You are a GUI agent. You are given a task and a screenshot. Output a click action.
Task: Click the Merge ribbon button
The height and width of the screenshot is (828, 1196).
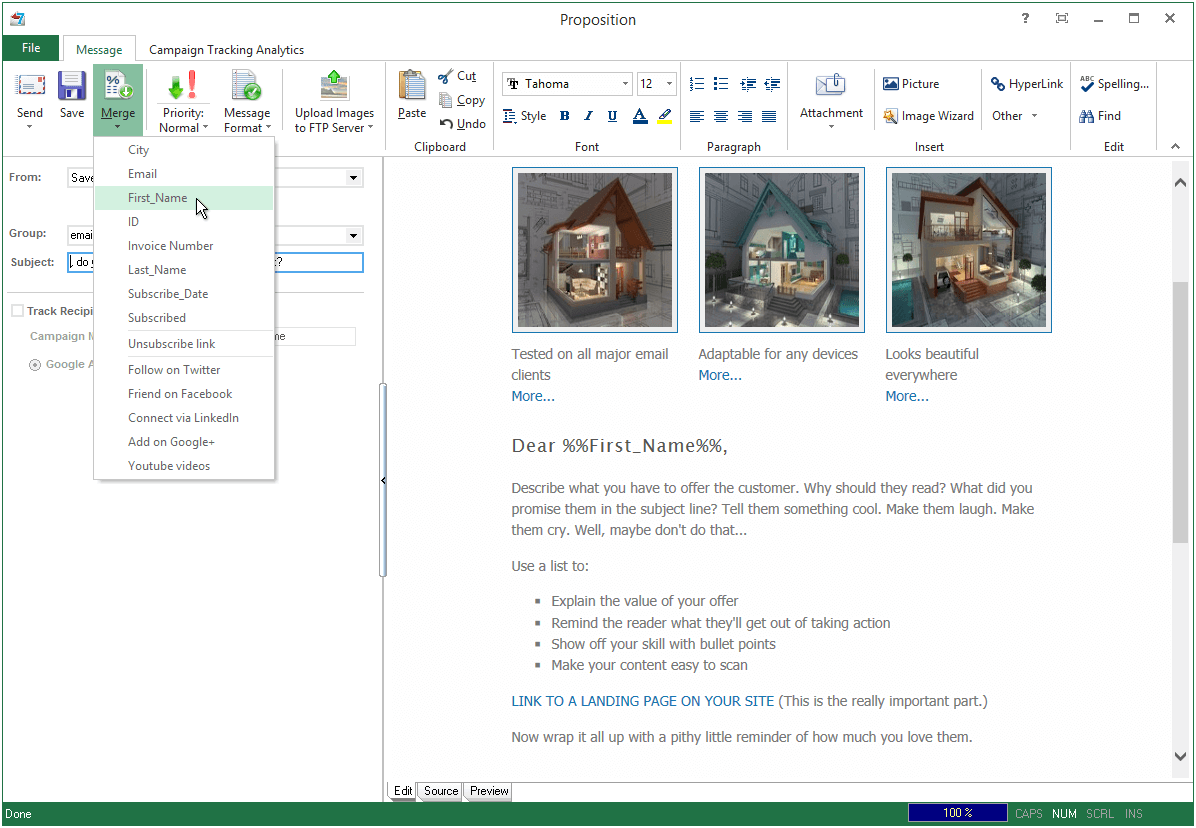coord(117,99)
